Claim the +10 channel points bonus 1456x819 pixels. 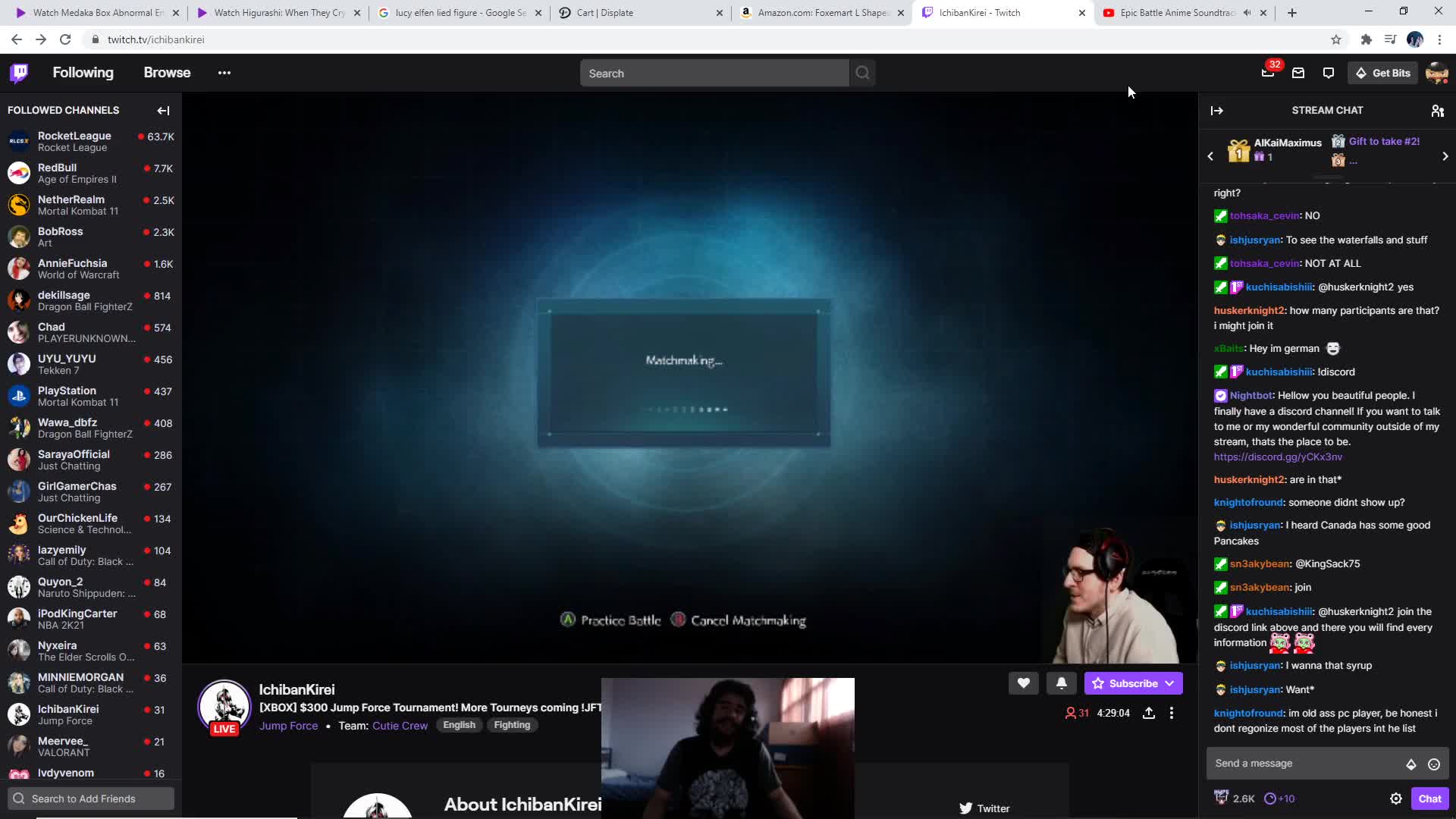1279,799
